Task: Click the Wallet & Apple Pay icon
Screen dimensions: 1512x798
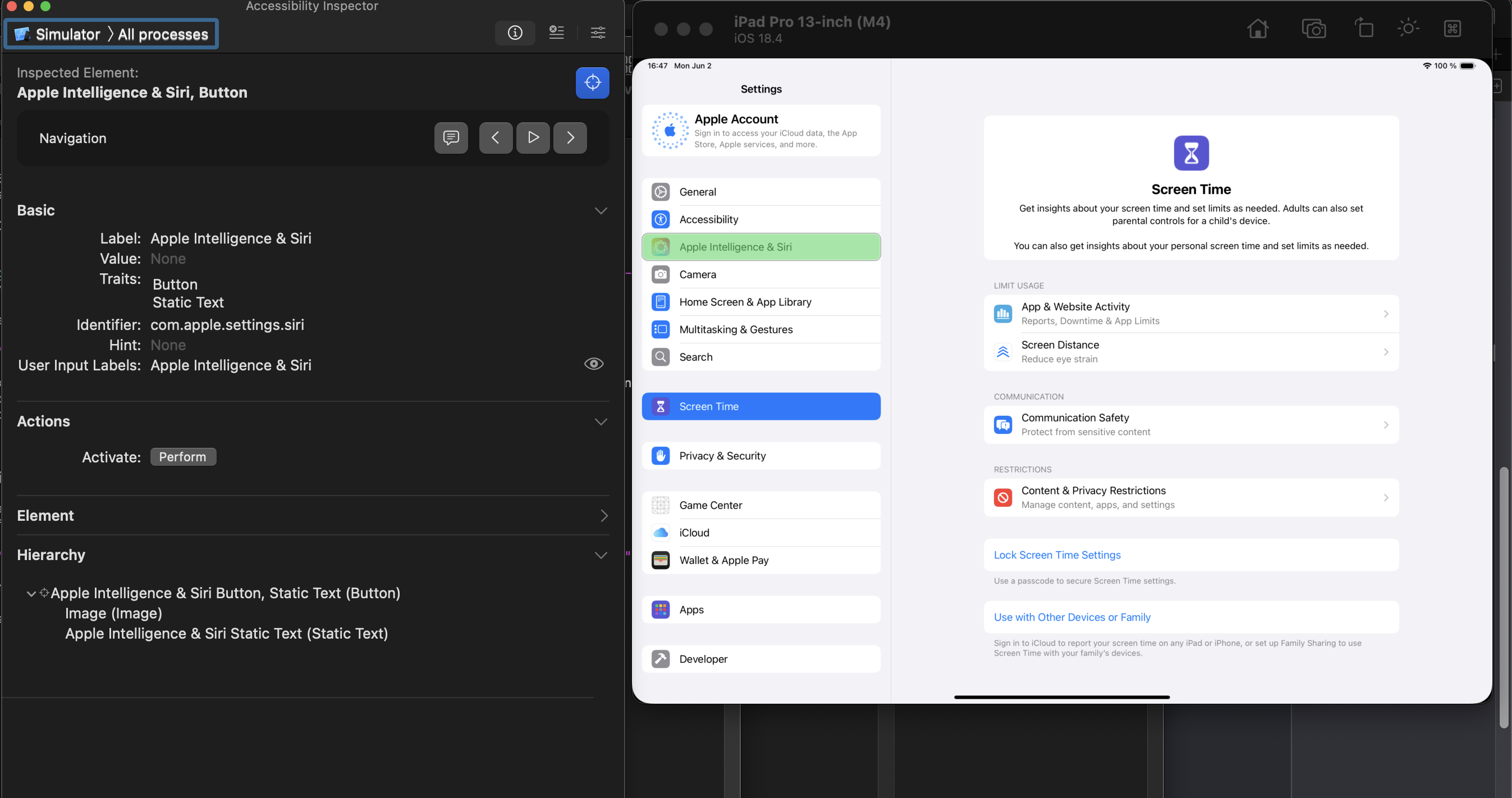Action: (661, 561)
